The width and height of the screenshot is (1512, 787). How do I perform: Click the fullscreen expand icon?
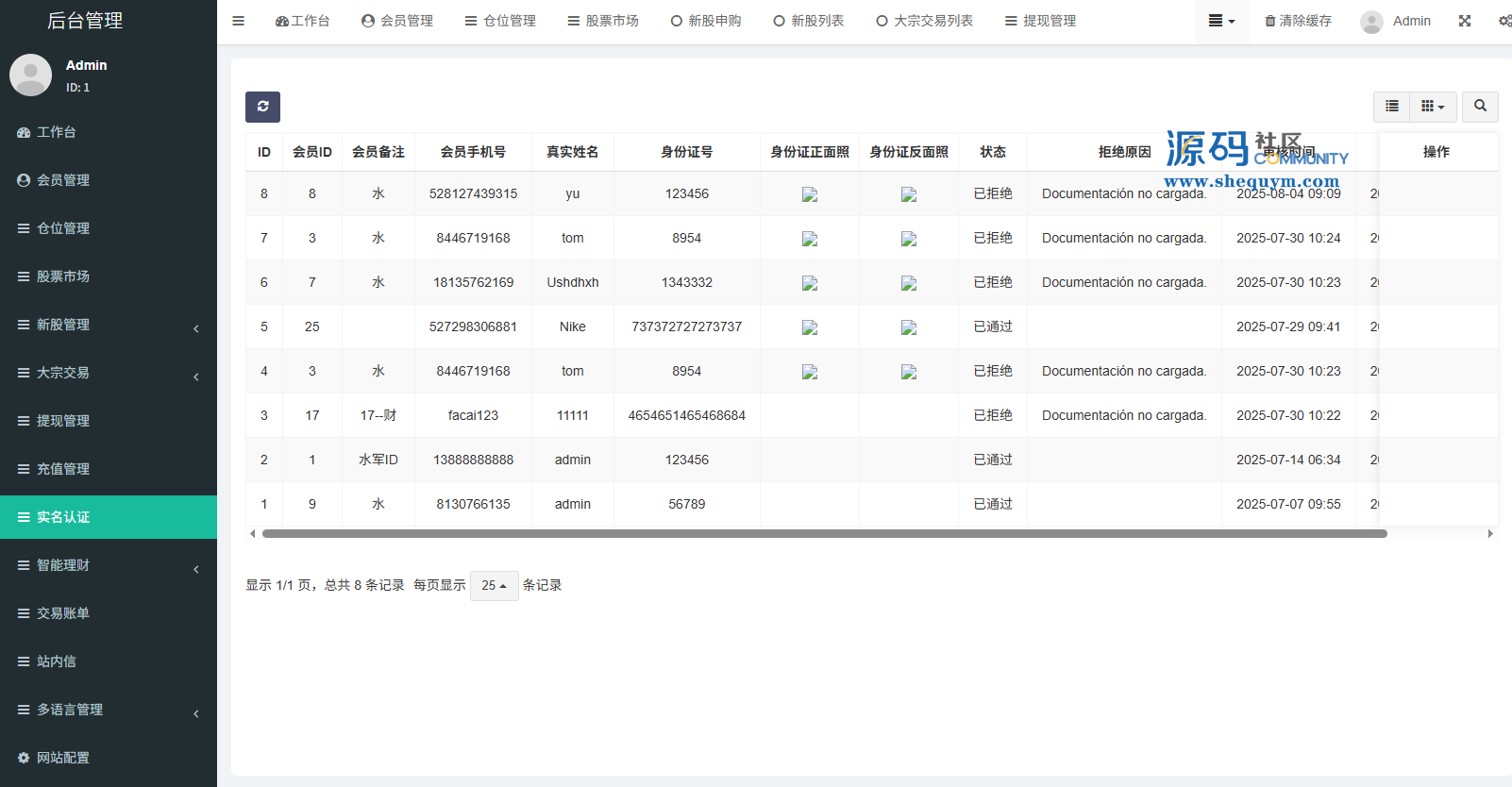[1465, 21]
